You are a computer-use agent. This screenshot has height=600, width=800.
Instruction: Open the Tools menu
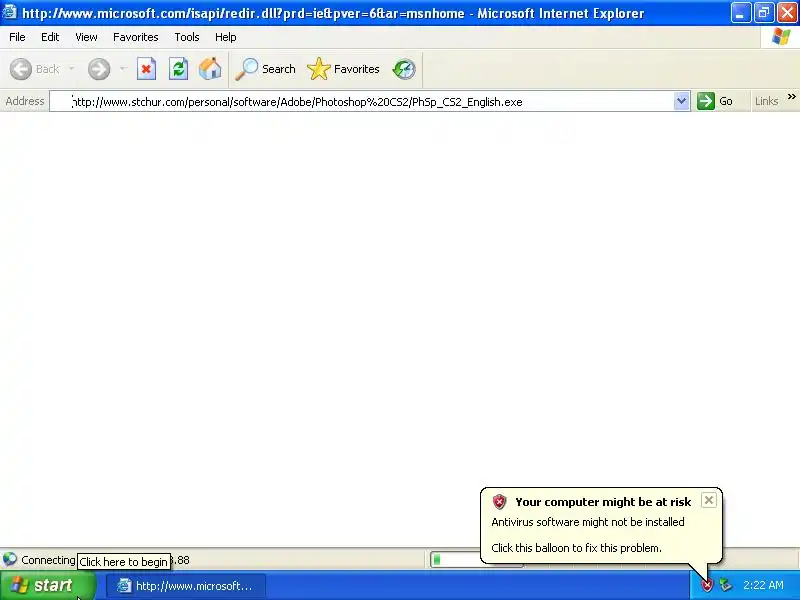pos(187,37)
